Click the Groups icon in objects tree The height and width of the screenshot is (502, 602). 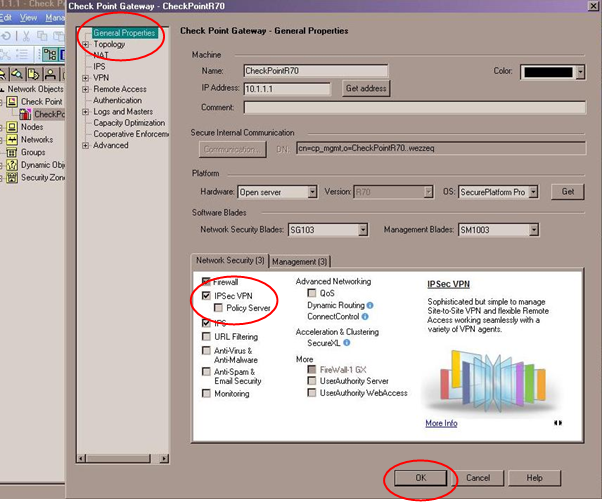(12, 152)
